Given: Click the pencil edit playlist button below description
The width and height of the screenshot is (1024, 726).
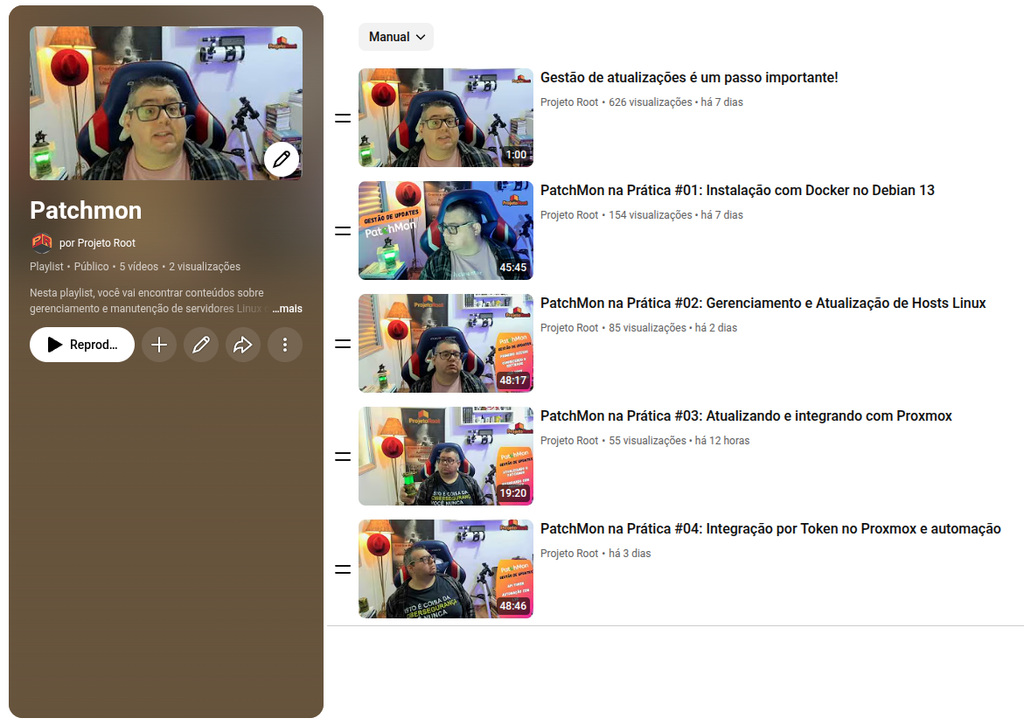Looking at the screenshot, I should [x=201, y=345].
